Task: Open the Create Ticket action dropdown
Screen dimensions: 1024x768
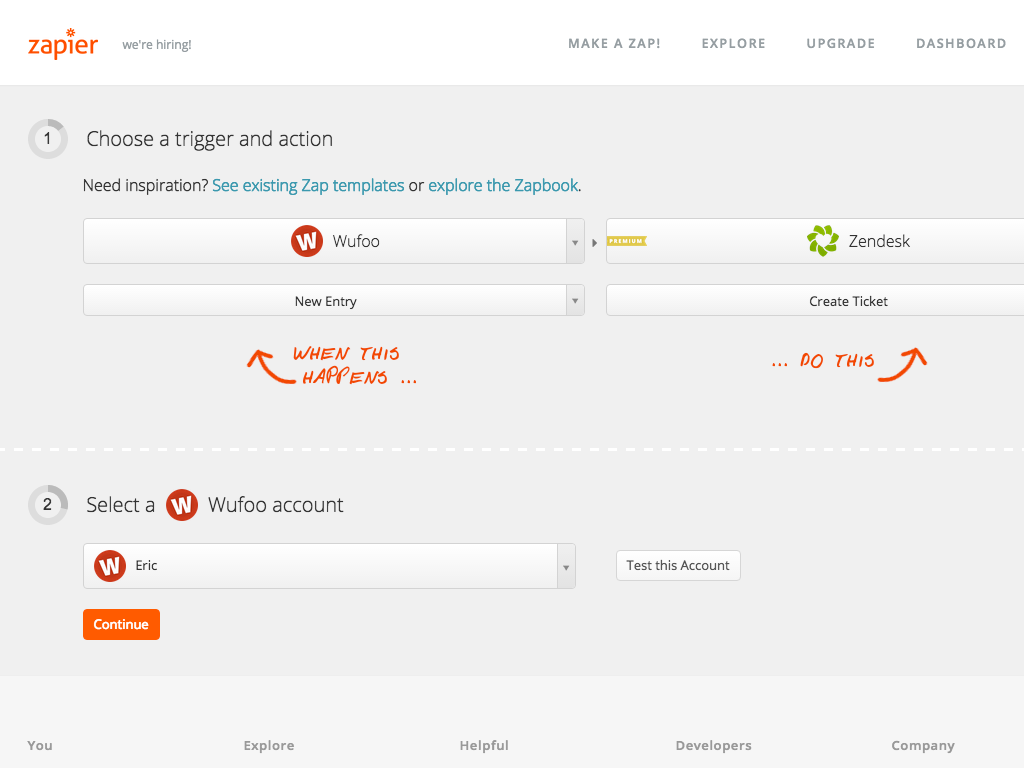Action: [x=848, y=301]
